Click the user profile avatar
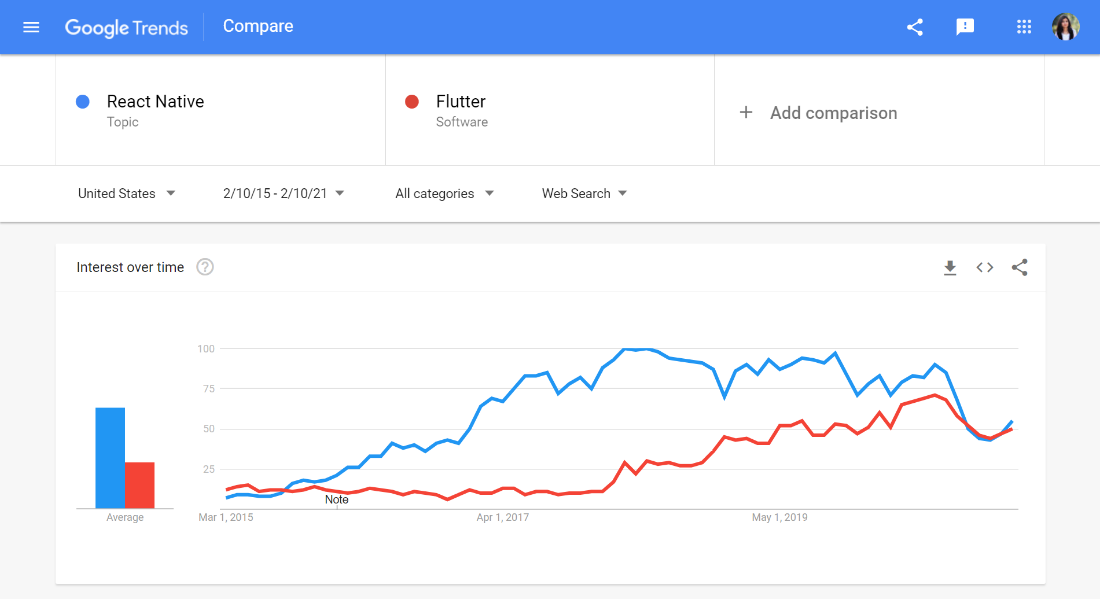Image resolution: width=1100 pixels, height=599 pixels. [1066, 27]
